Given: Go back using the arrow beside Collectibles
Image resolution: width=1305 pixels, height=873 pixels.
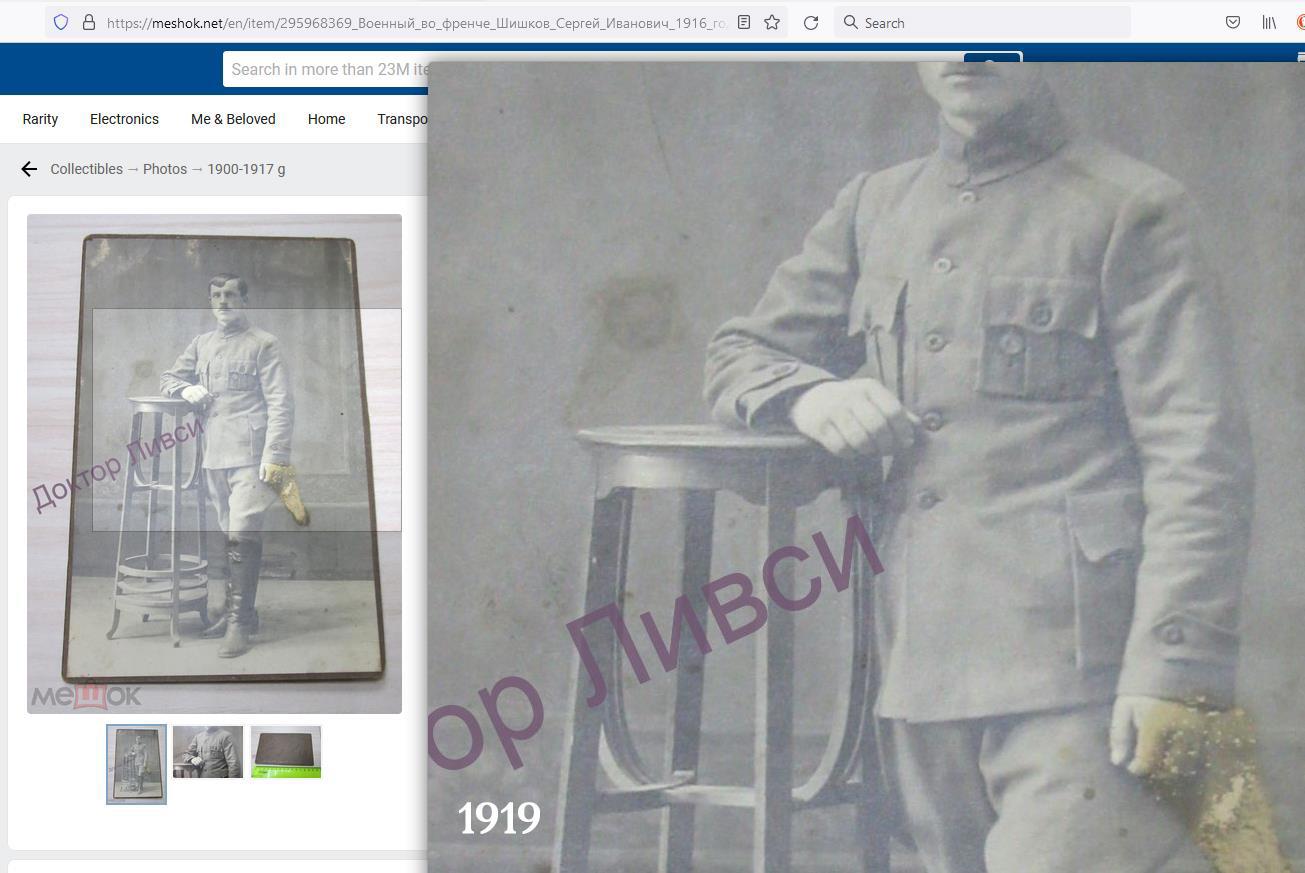Looking at the screenshot, I should [29, 169].
